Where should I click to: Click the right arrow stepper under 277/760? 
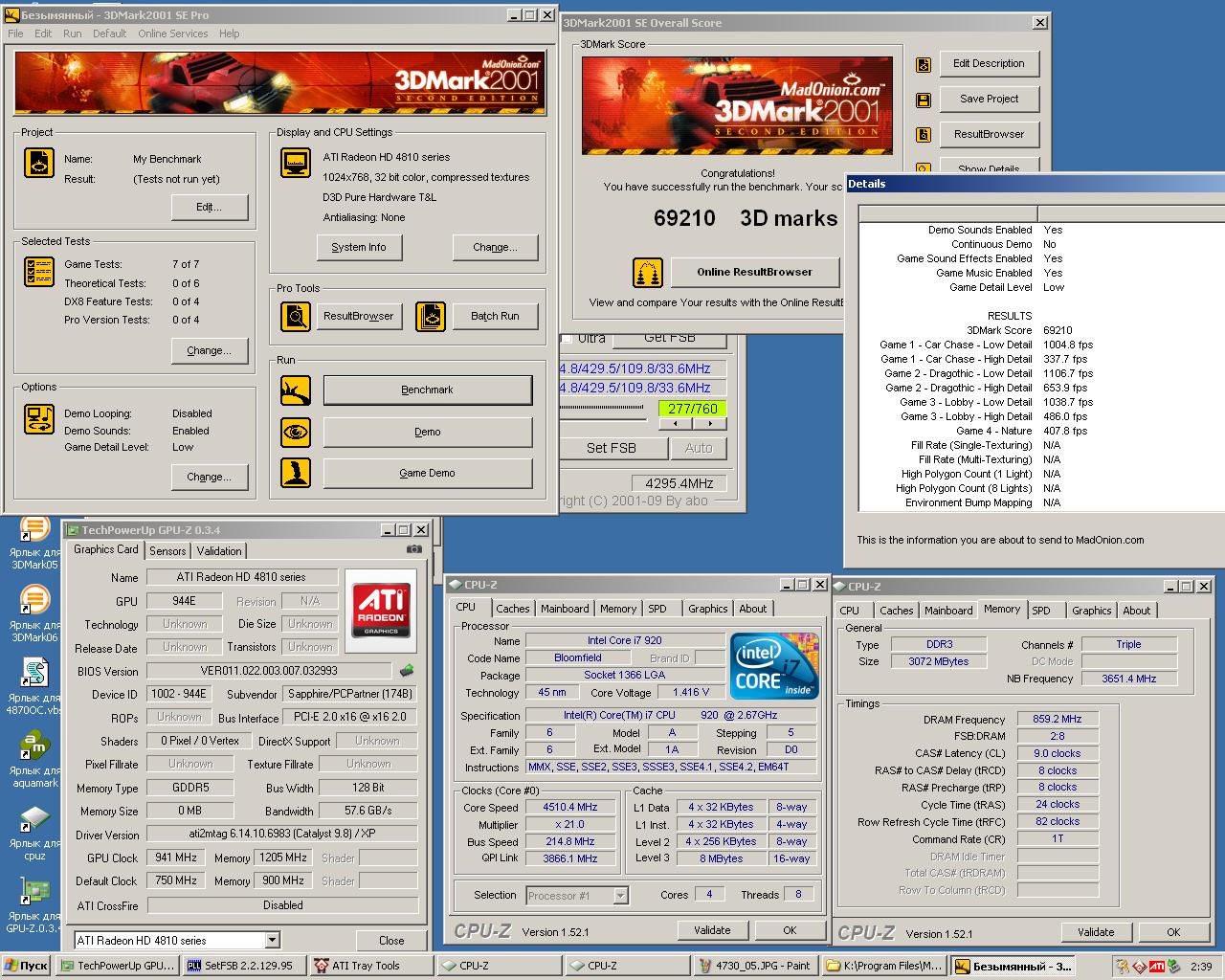click(x=710, y=423)
